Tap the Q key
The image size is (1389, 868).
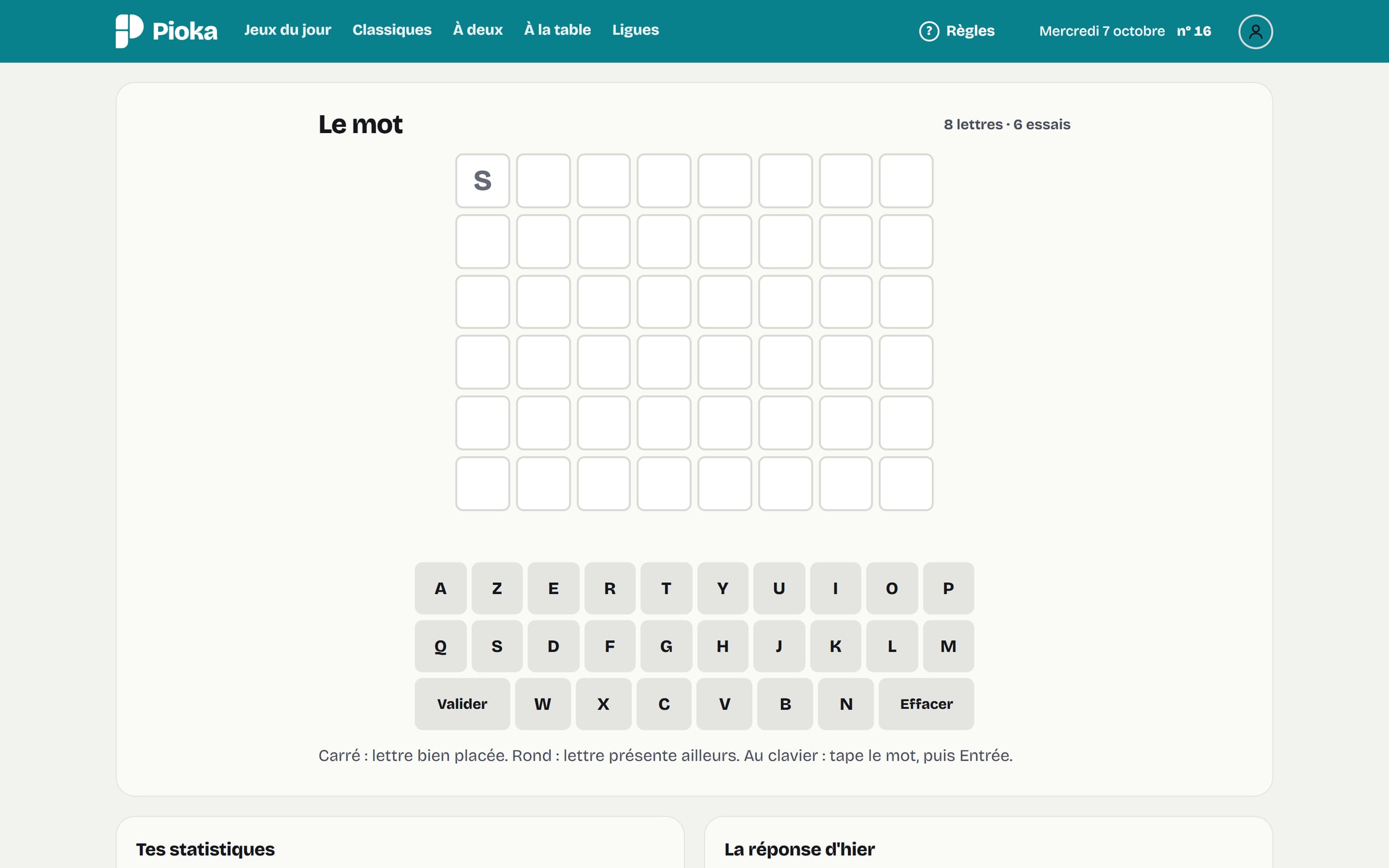[440, 646]
